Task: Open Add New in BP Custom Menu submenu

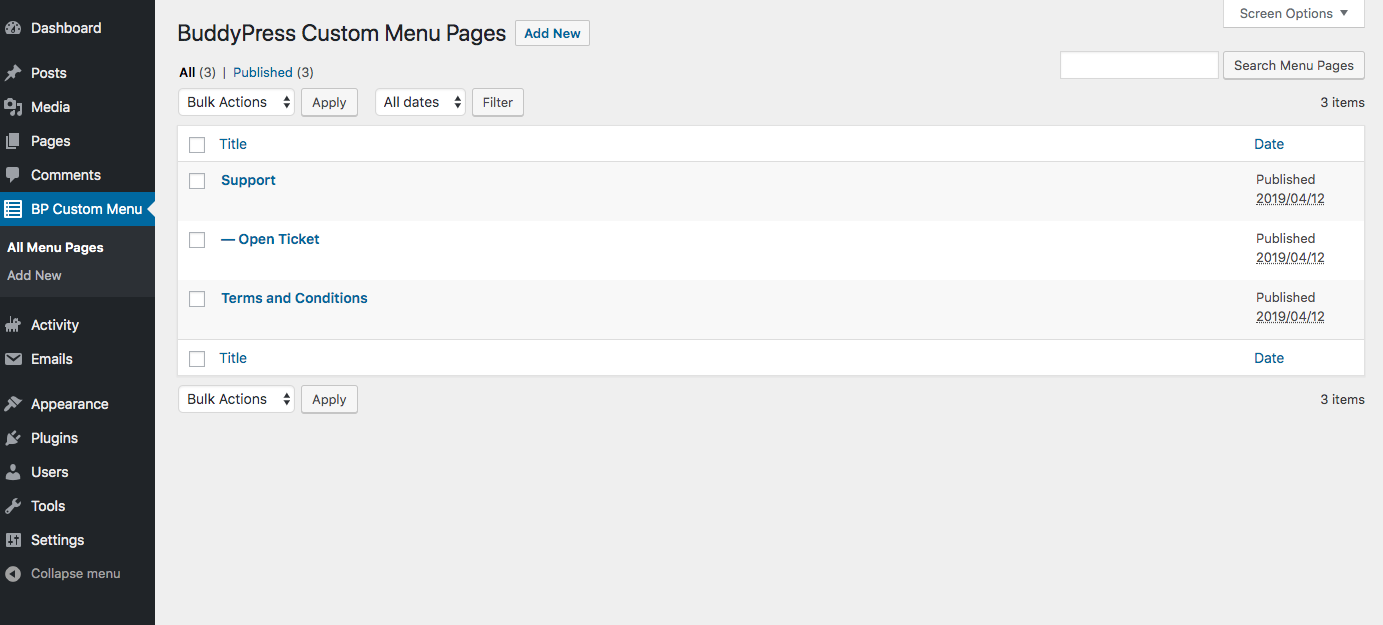Action: (34, 275)
